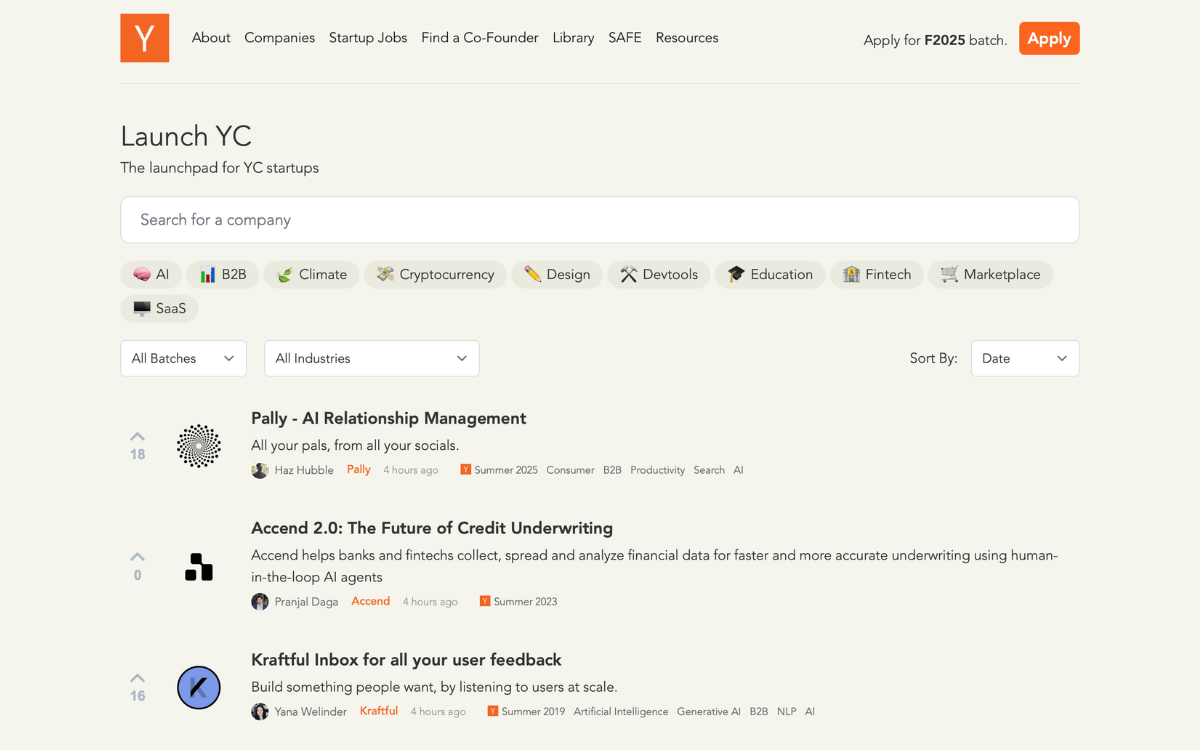This screenshot has height=750, width=1200.
Task: Select the Summer 2019 batch label
Action: point(533,712)
